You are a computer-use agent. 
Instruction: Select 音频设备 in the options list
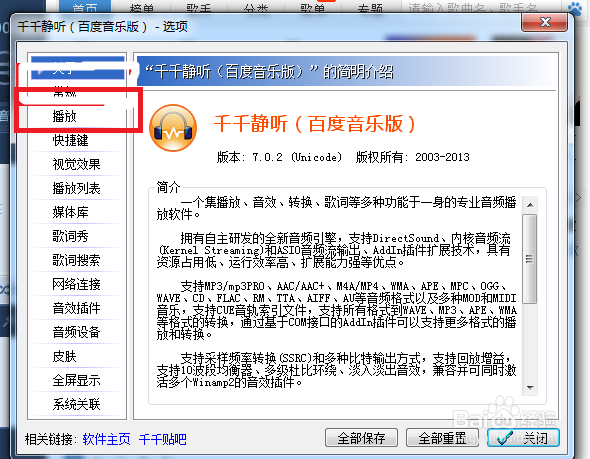click(x=76, y=333)
